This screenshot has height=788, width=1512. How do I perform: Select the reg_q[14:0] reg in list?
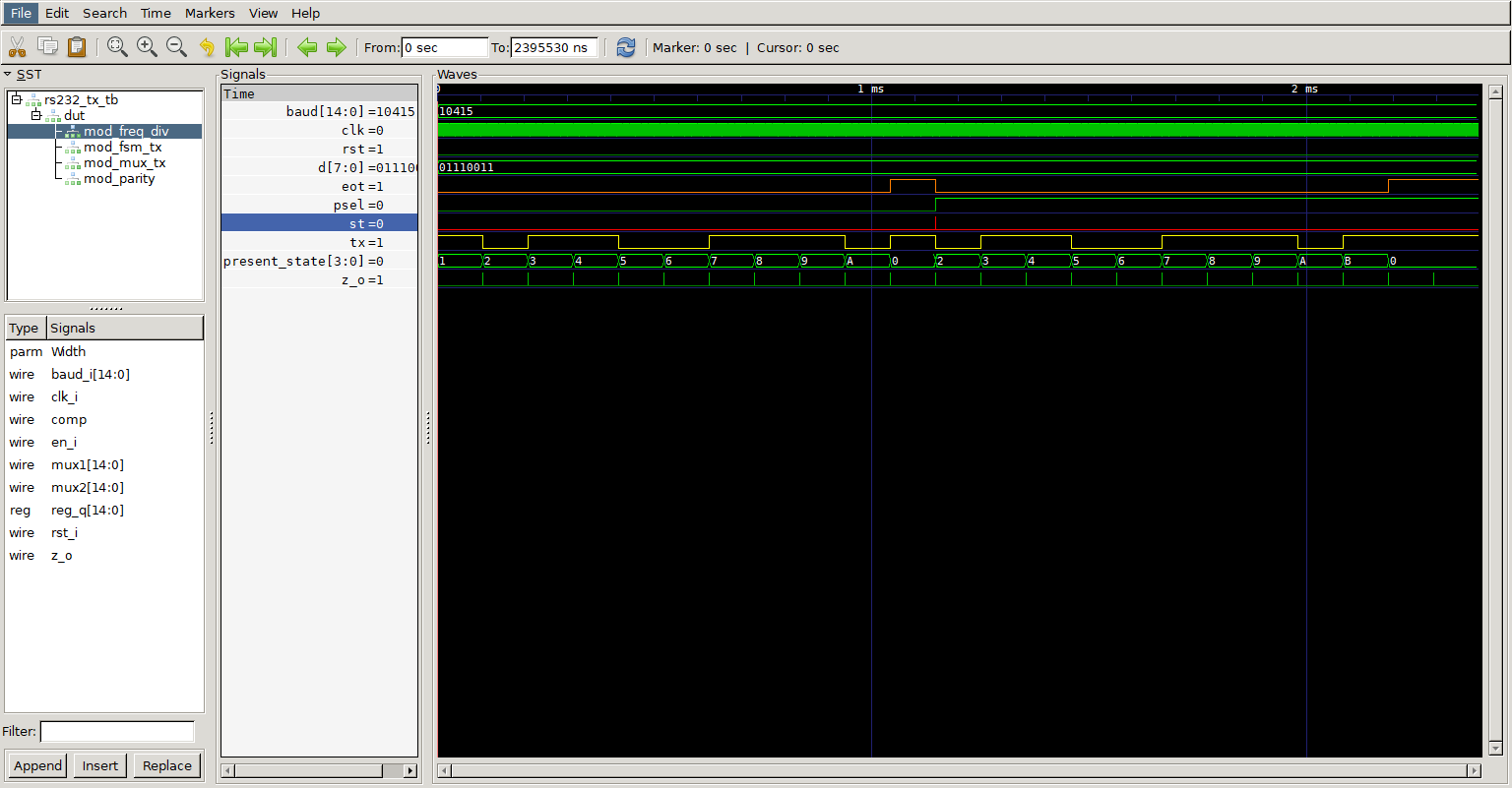[103, 510]
